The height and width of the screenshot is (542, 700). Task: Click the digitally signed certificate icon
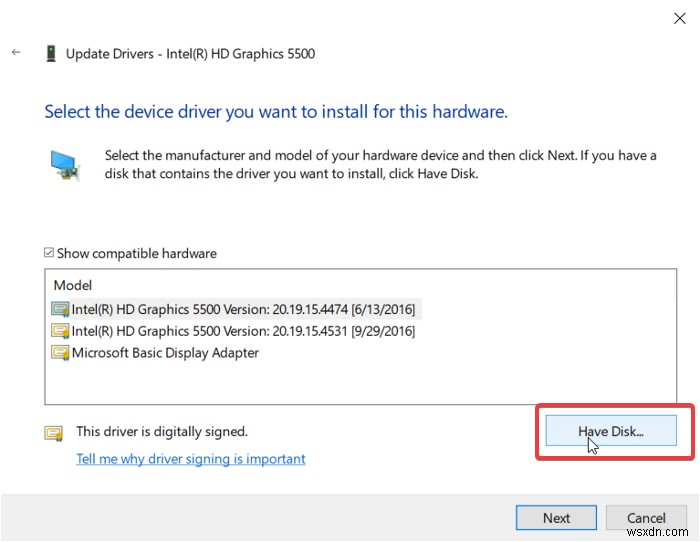tap(53, 433)
